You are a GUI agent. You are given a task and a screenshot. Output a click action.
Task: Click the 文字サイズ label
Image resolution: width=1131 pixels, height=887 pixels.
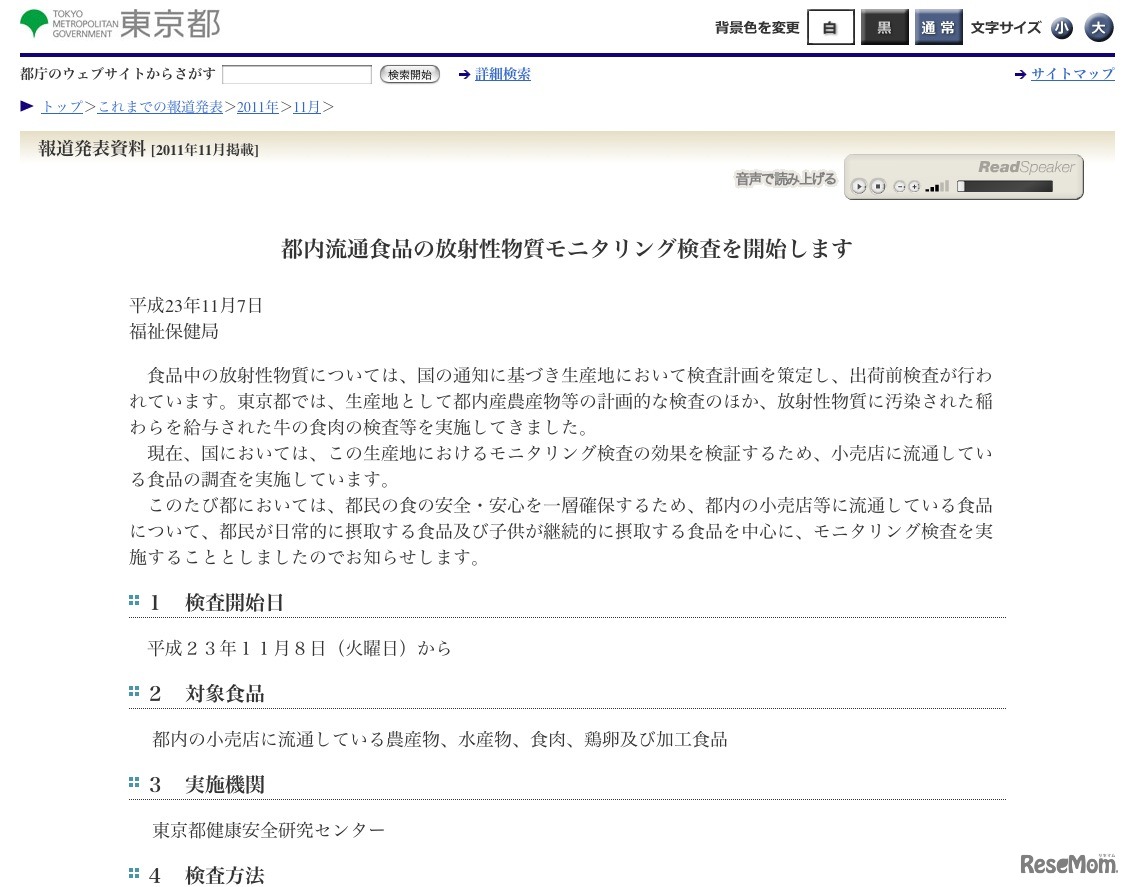point(1006,27)
